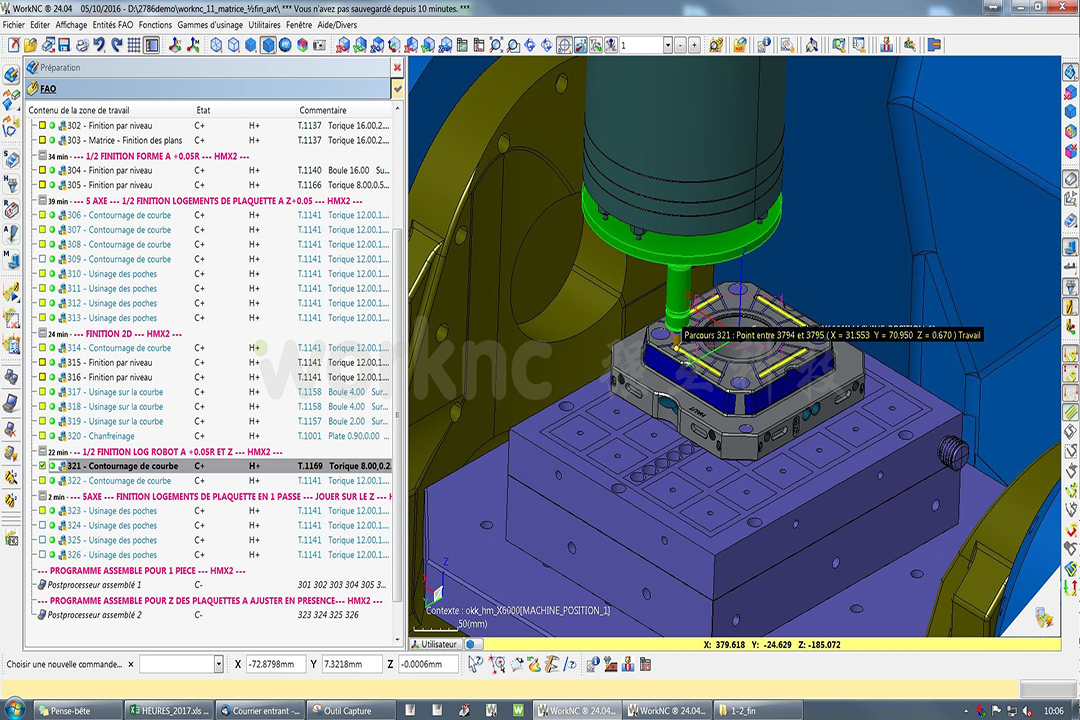Open the layer number dropdown showing 1

coord(667,45)
